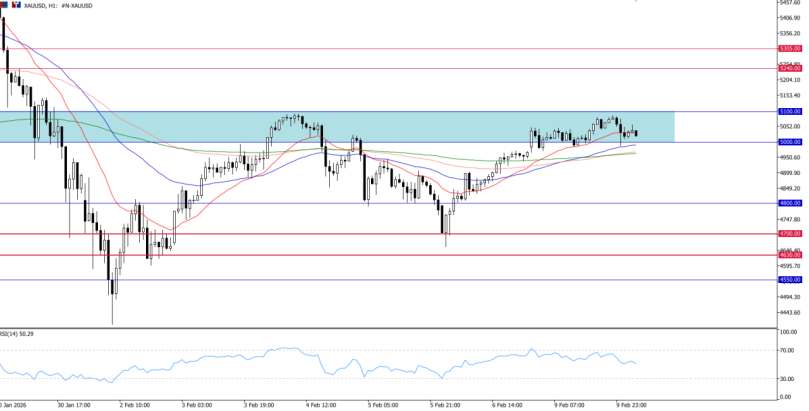The image size is (809, 411).
Task: Click the 9 Feb 23:00 time axis label
Action: coord(632,405)
